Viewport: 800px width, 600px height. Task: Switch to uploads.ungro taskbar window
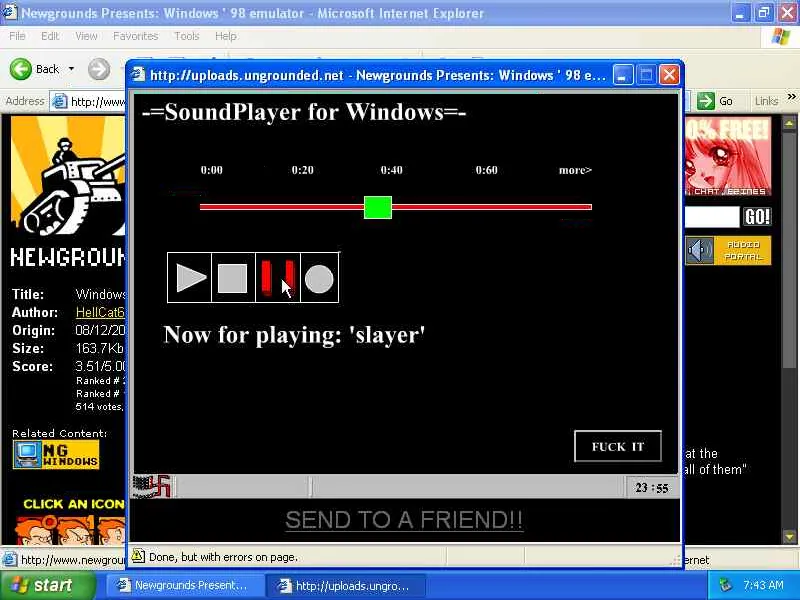coord(345,586)
